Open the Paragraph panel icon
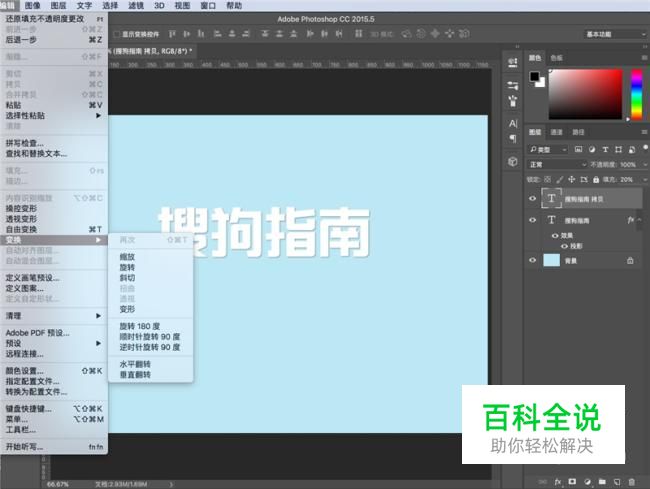Viewport: 650px width, 489px height. pos(513,138)
